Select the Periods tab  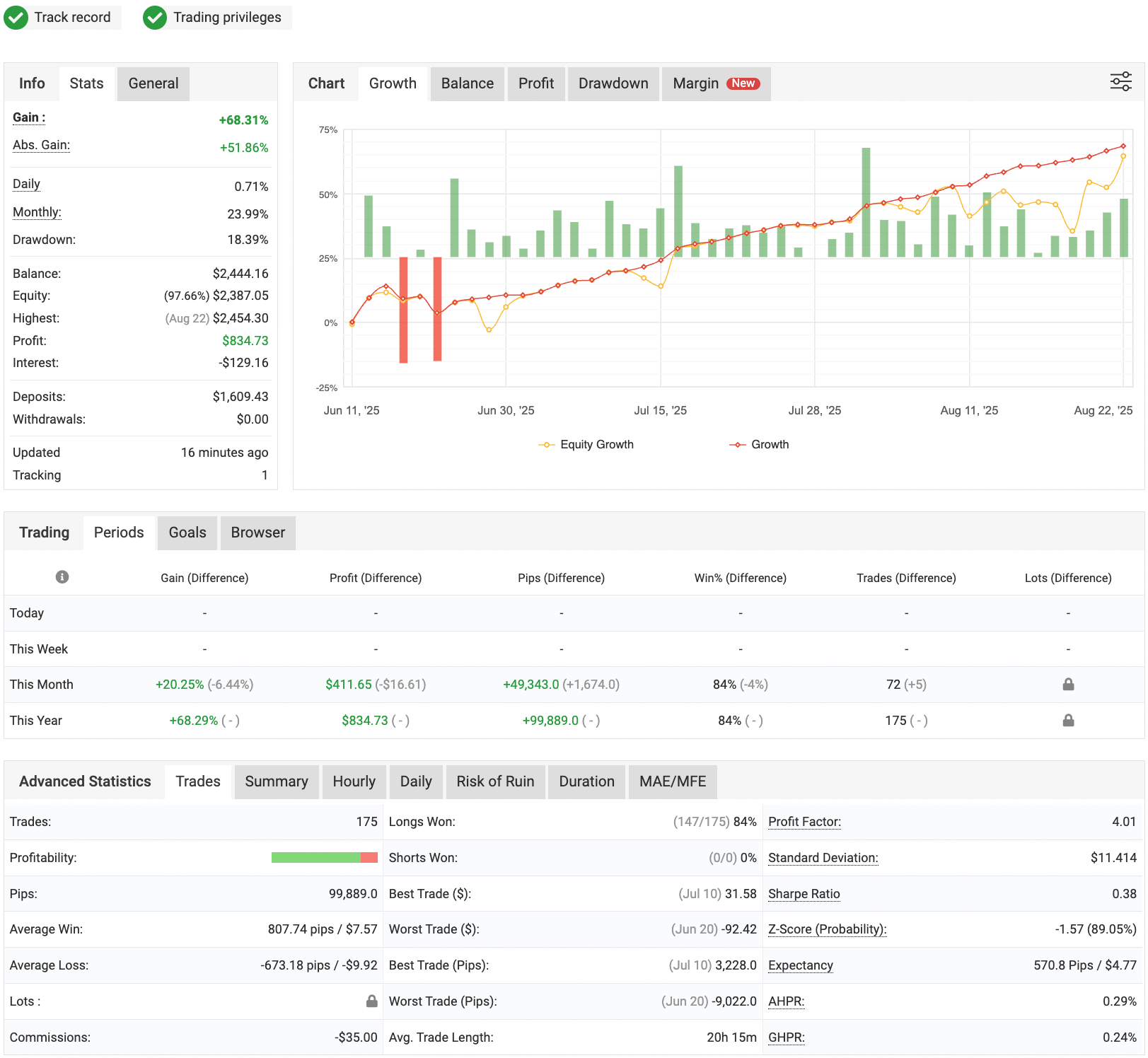point(119,533)
